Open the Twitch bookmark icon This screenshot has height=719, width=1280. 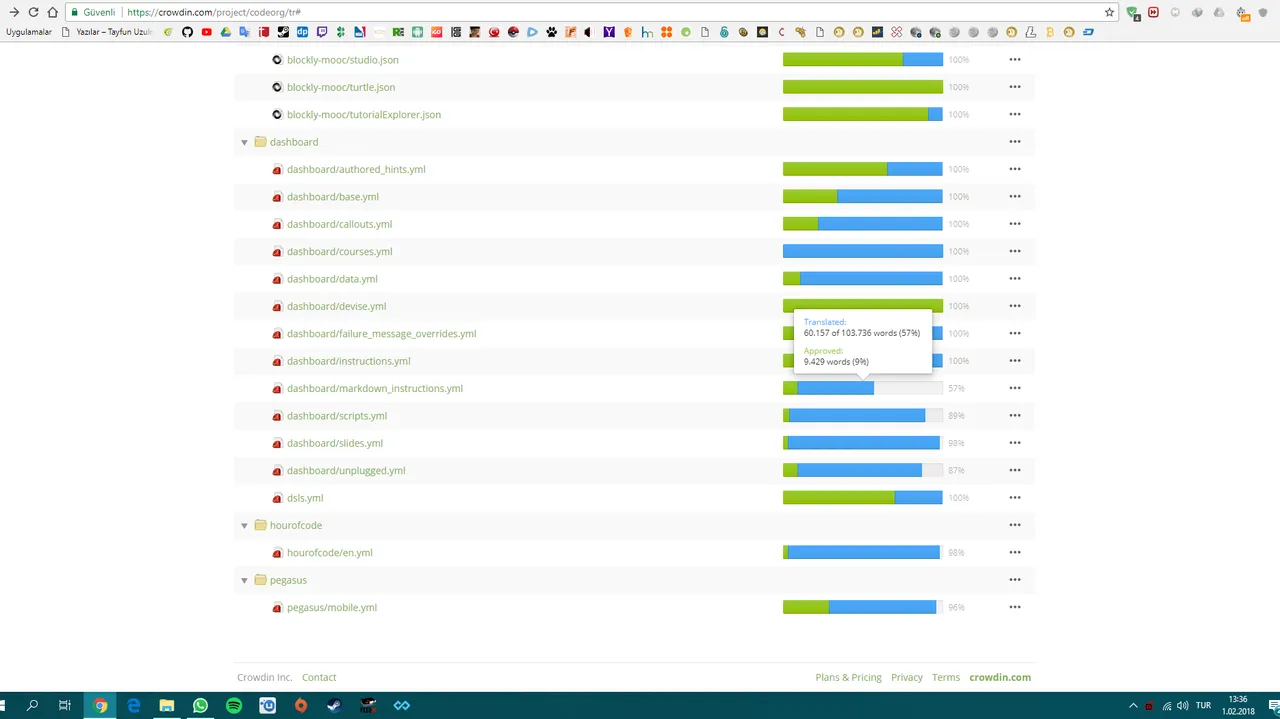coord(322,32)
